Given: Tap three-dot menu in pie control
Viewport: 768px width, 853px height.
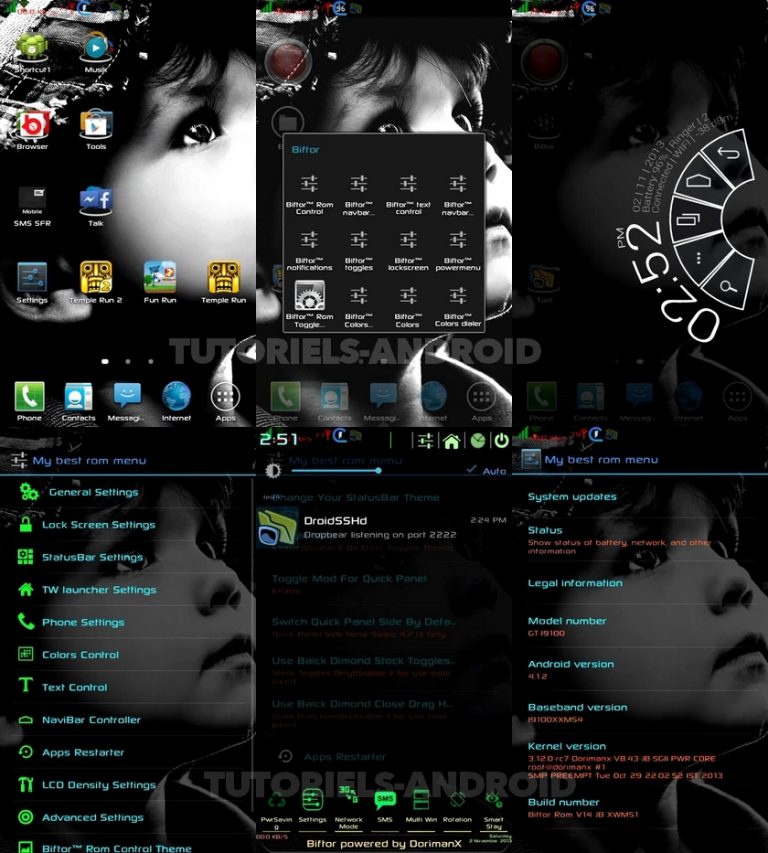Looking at the screenshot, I should coord(698,258).
